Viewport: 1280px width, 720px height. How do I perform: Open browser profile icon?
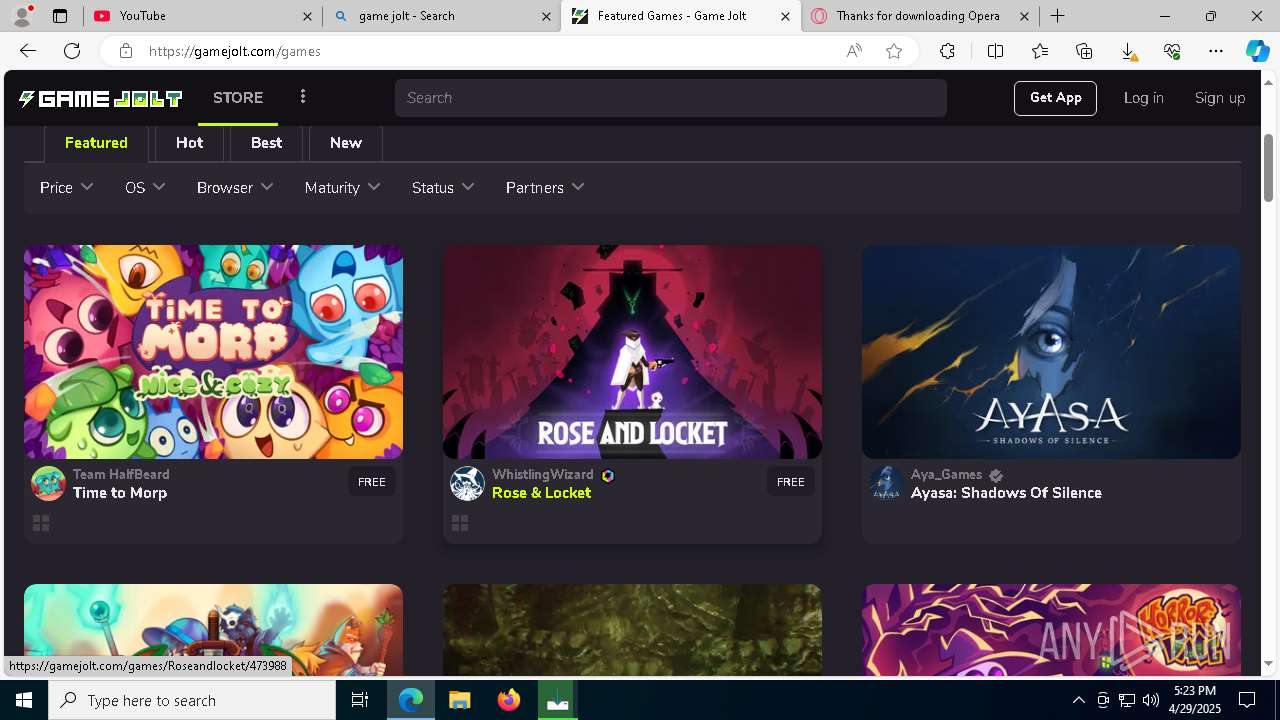21,16
